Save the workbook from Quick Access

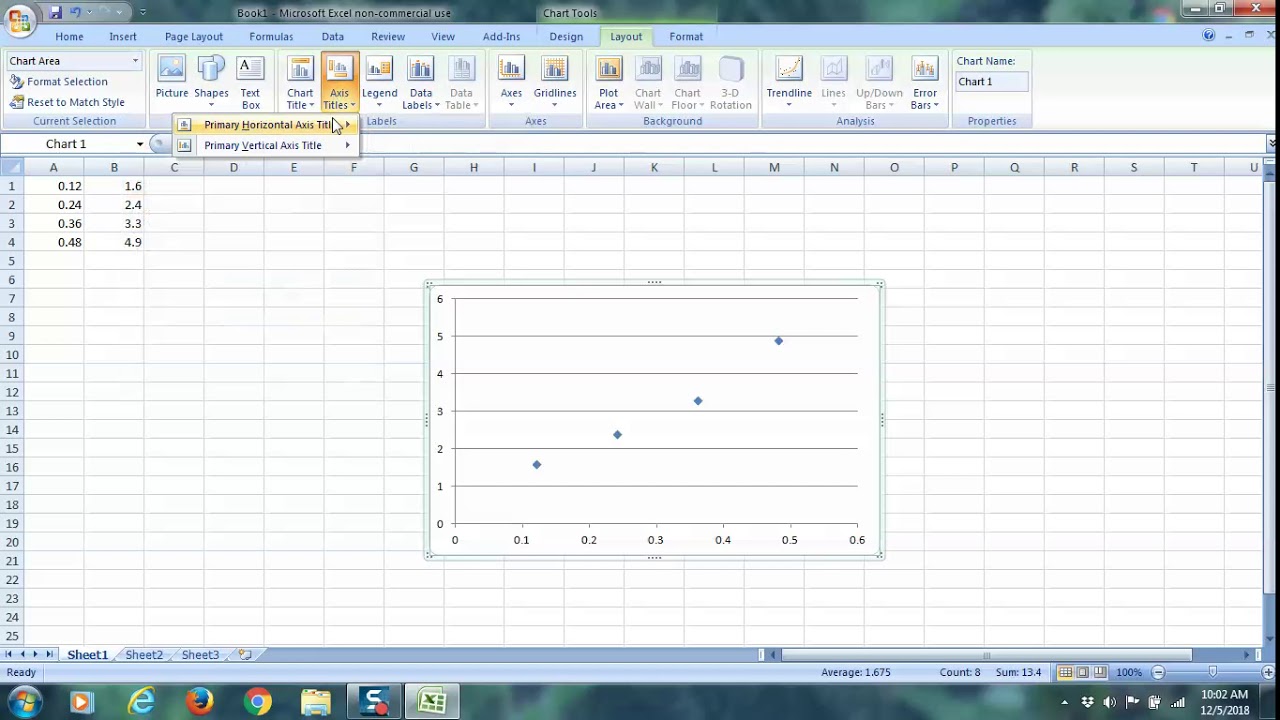coord(55,13)
